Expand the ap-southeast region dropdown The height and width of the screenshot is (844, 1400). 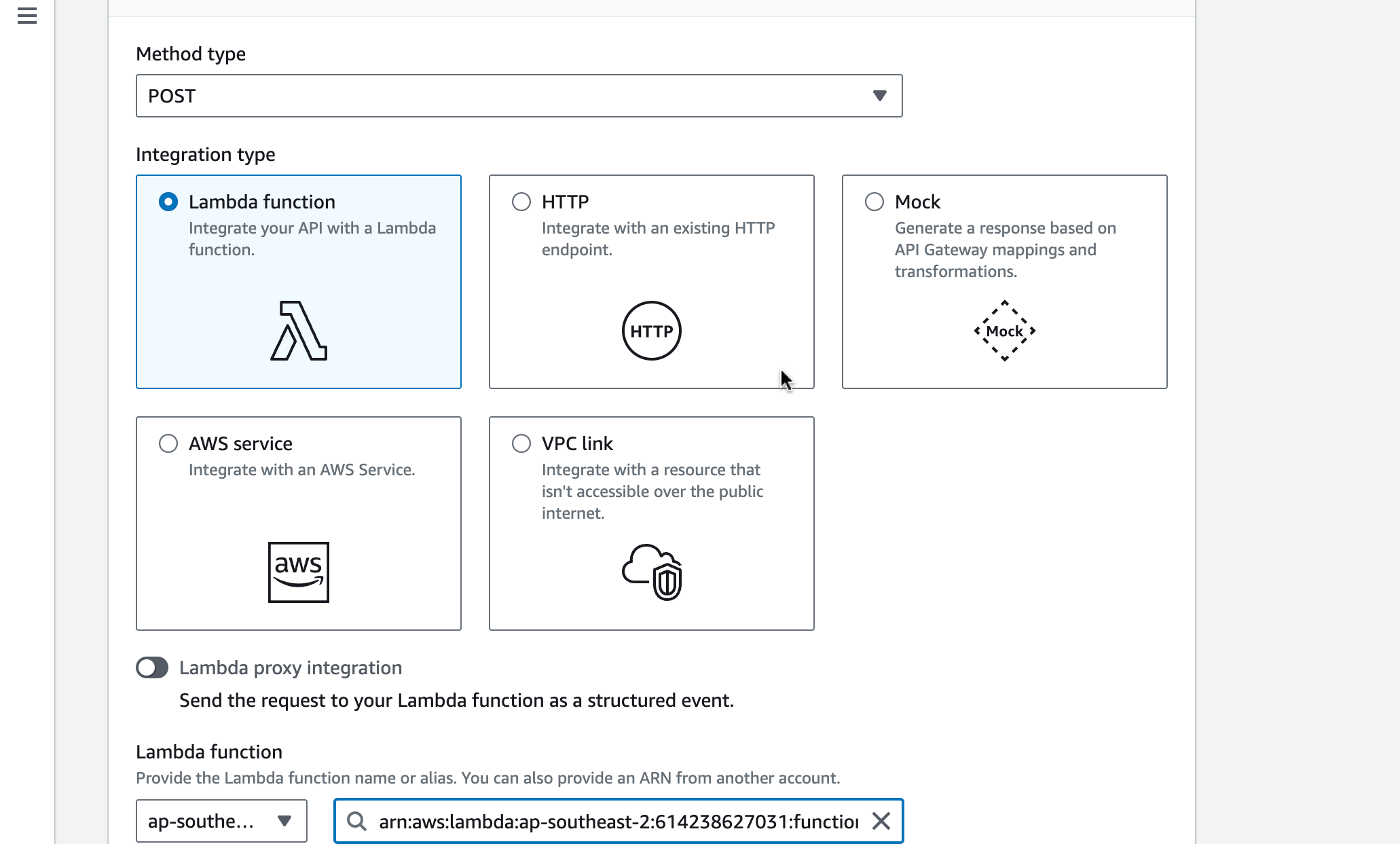221,821
